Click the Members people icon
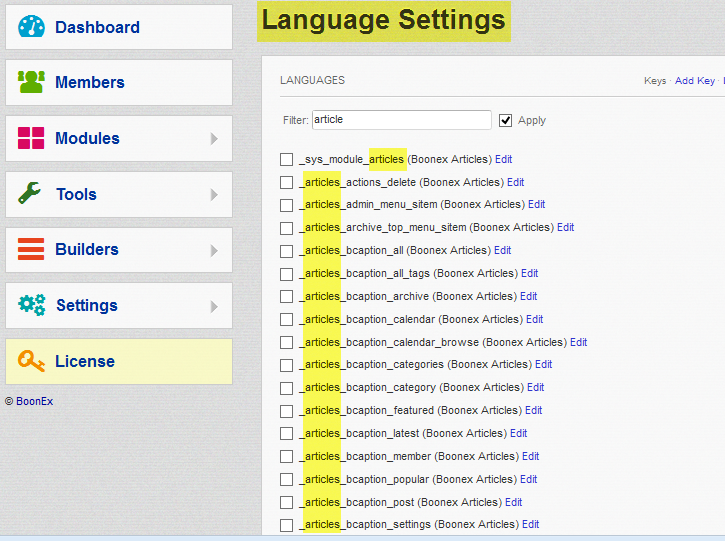 tap(32, 82)
